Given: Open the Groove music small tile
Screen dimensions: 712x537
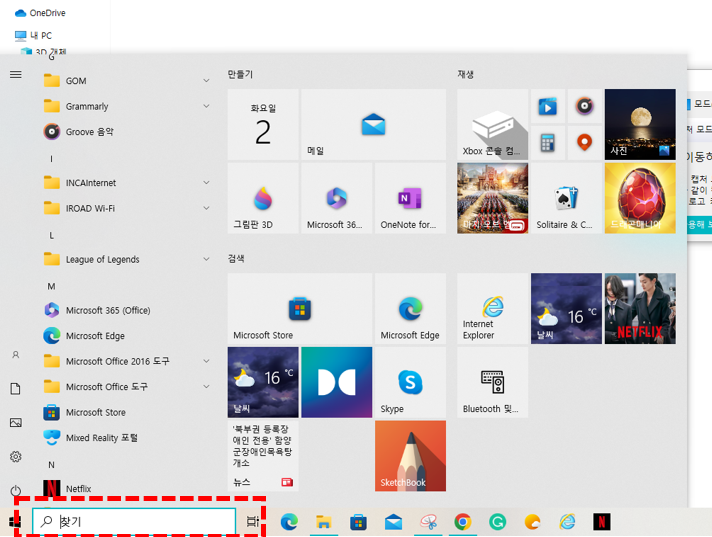Looking at the screenshot, I should pos(584,106).
